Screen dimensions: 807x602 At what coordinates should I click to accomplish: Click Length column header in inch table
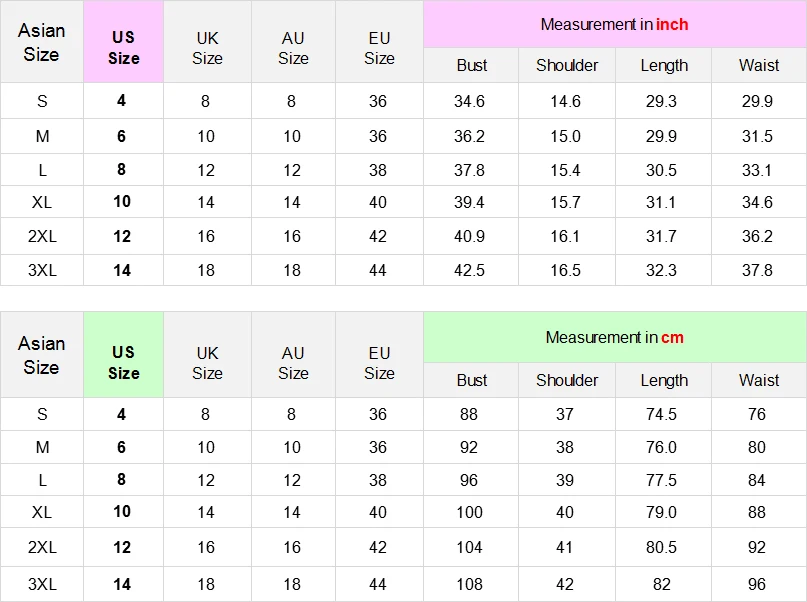[664, 65]
